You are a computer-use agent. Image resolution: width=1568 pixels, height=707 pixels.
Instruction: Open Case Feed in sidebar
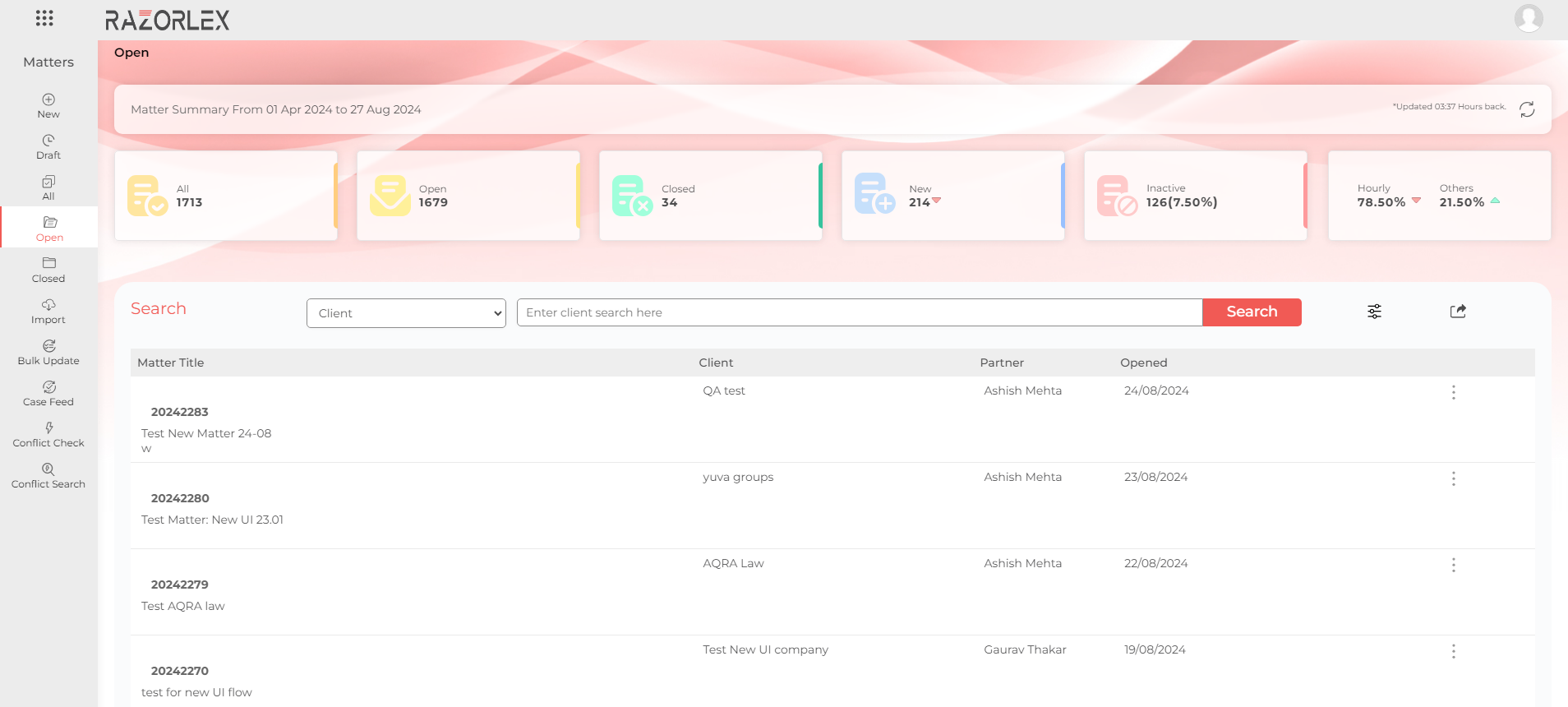(x=48, y=394)
